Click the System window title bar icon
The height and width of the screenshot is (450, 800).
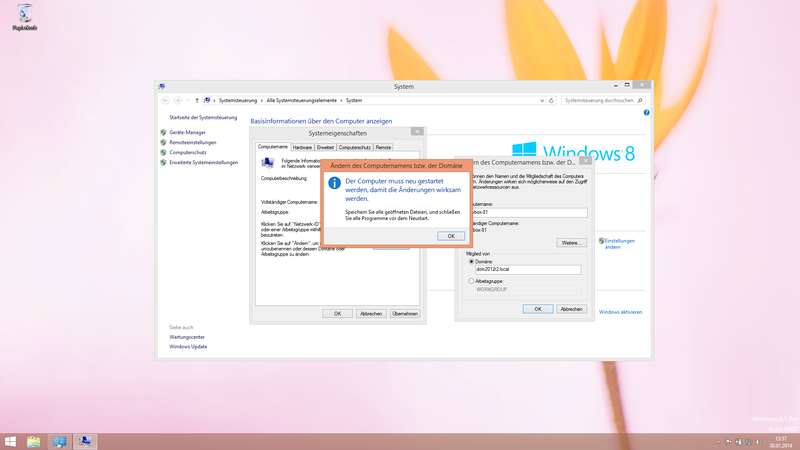(x=162, y=86)
